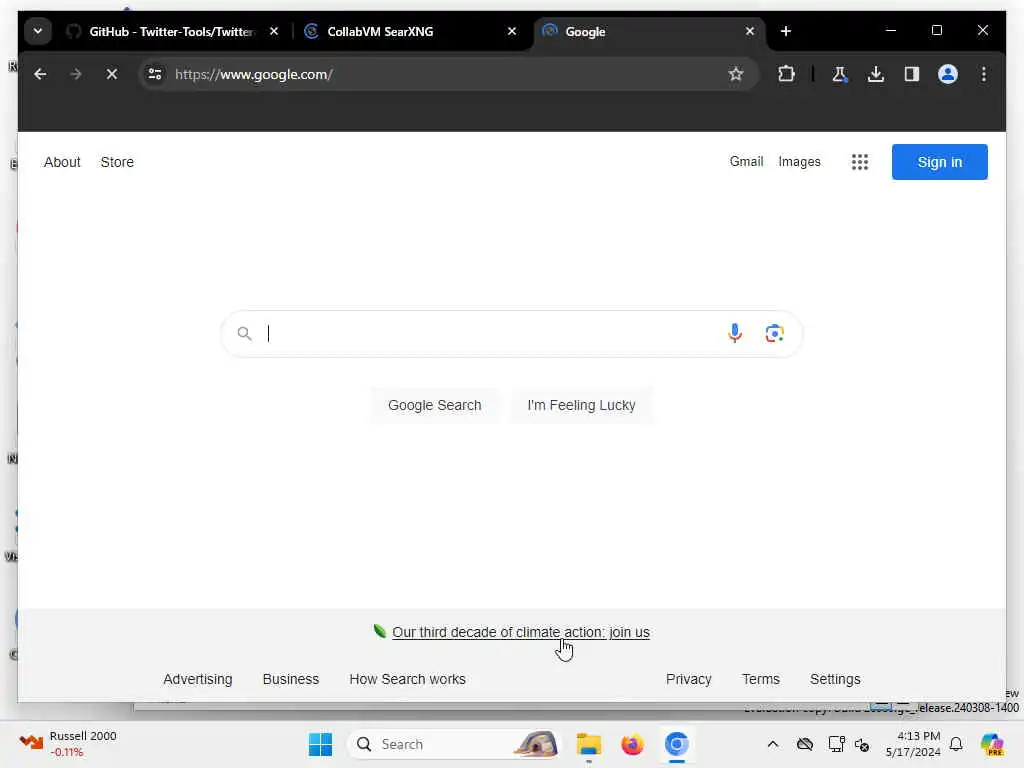Click the magnifier icon in search box
This screenshot has height=768, width=1024.
244,334
